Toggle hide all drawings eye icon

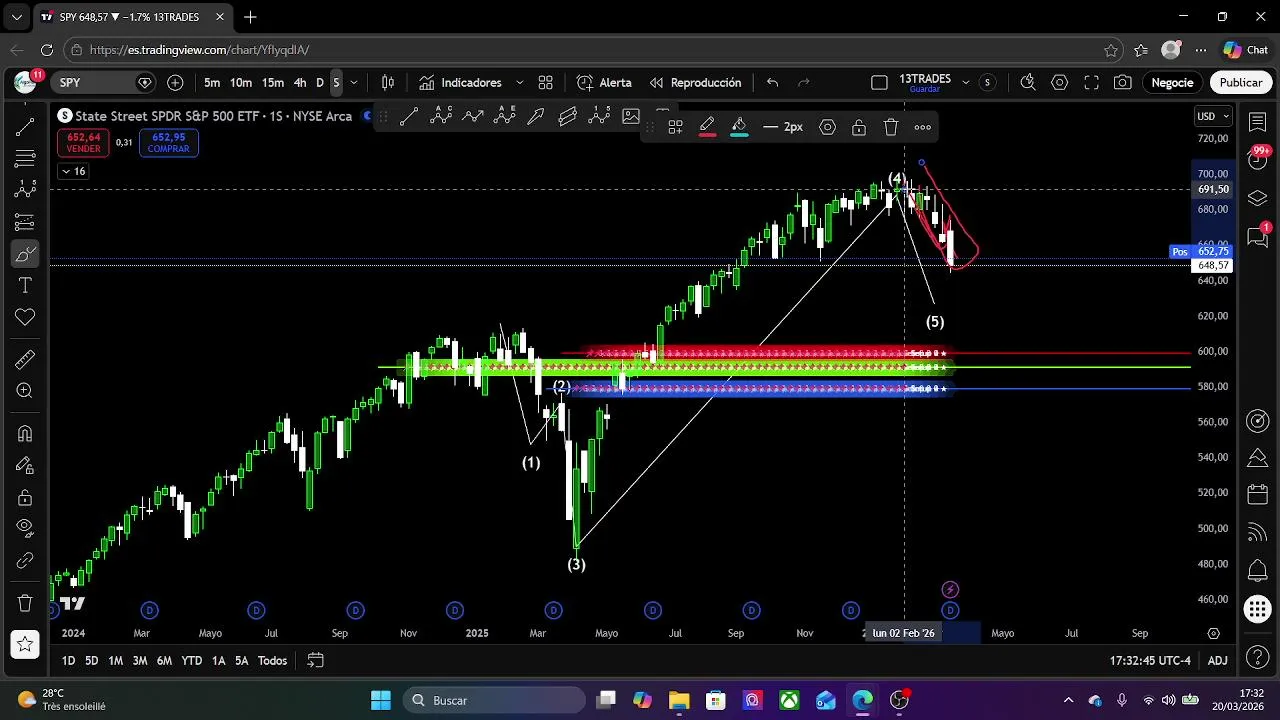click(25, 528)
